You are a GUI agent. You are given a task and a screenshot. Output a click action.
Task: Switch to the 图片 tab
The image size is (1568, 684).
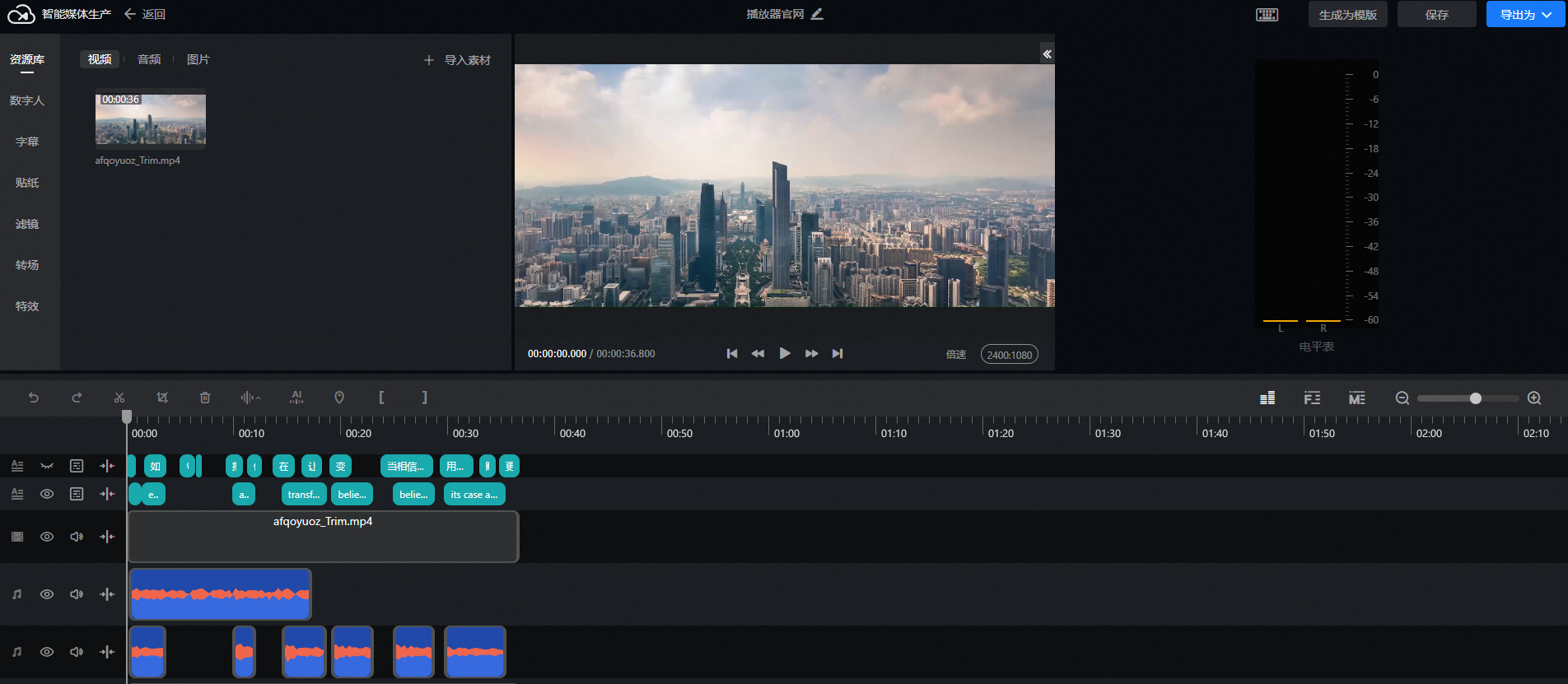198,59
